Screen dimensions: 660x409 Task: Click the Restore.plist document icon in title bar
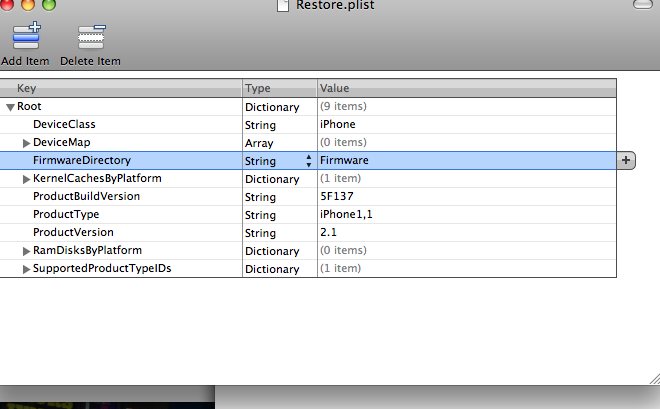[283, 5]
